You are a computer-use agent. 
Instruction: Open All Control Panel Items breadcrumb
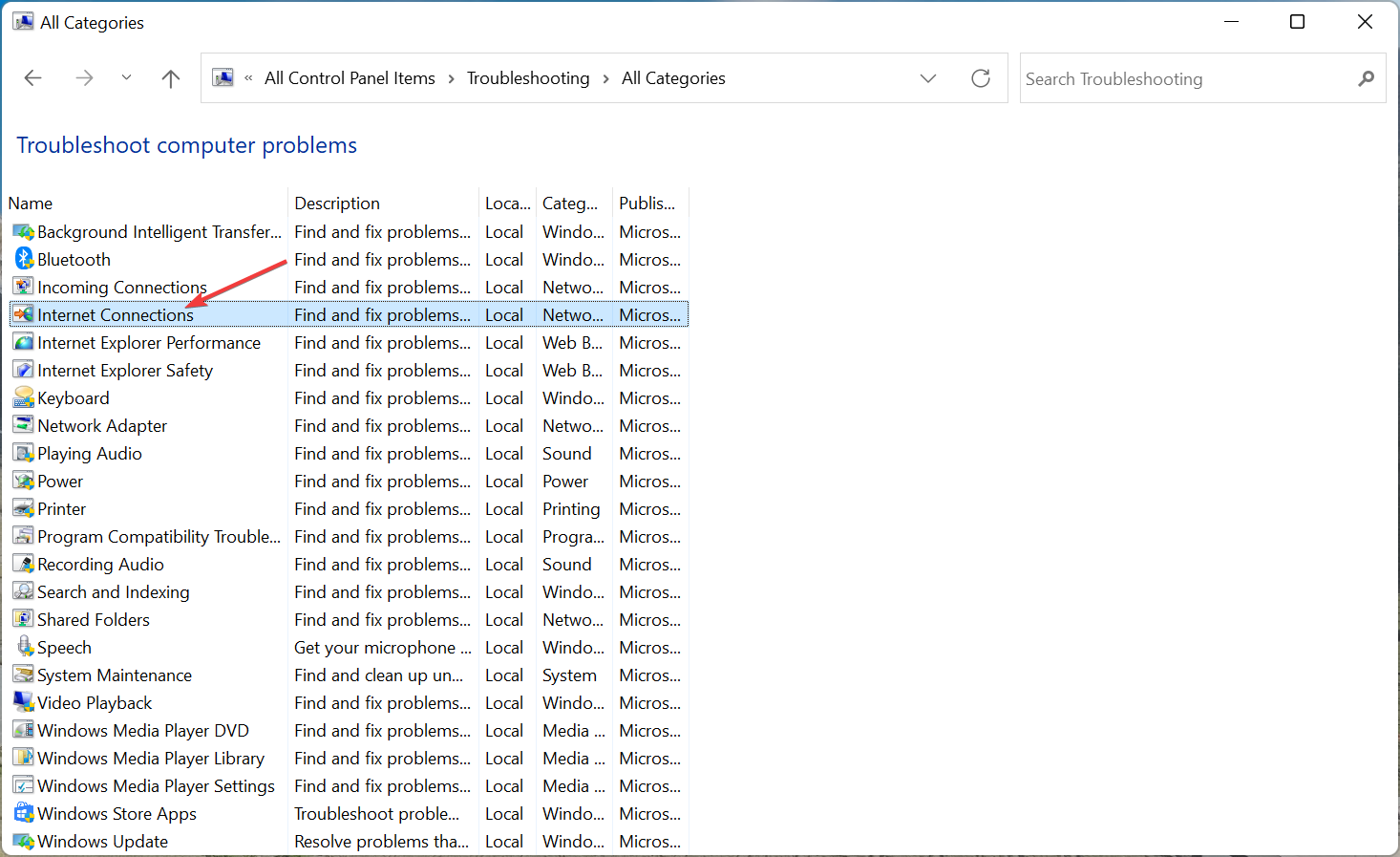coord(350,78)
